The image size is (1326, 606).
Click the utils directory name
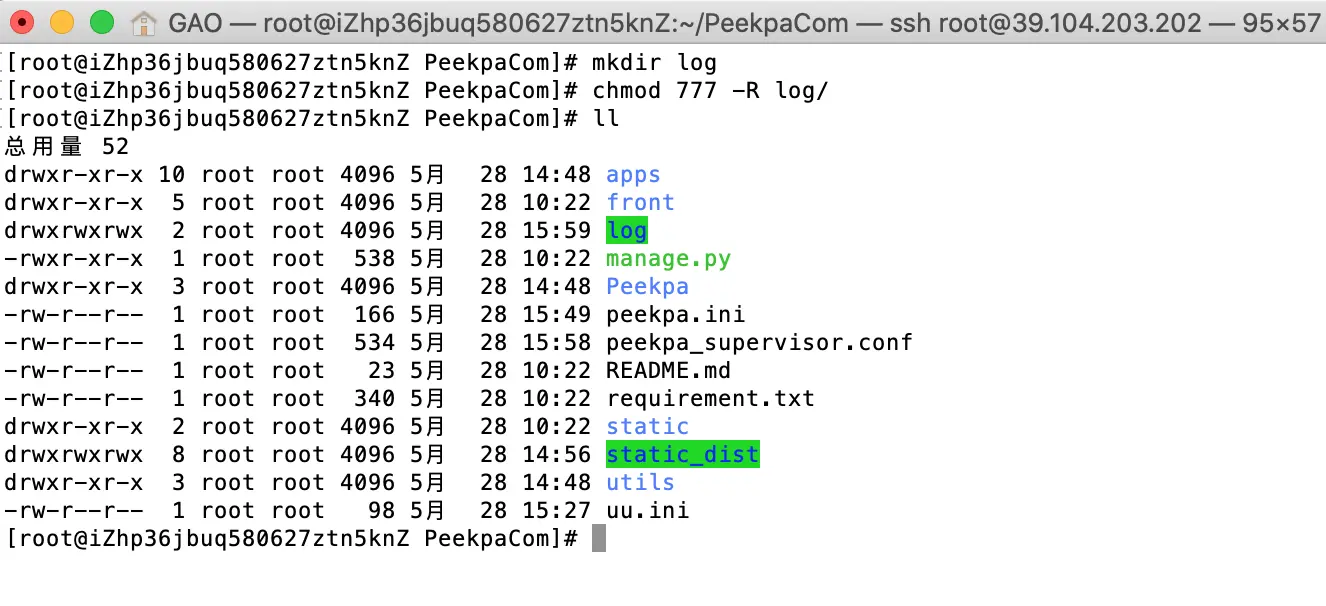pos(640,483)
